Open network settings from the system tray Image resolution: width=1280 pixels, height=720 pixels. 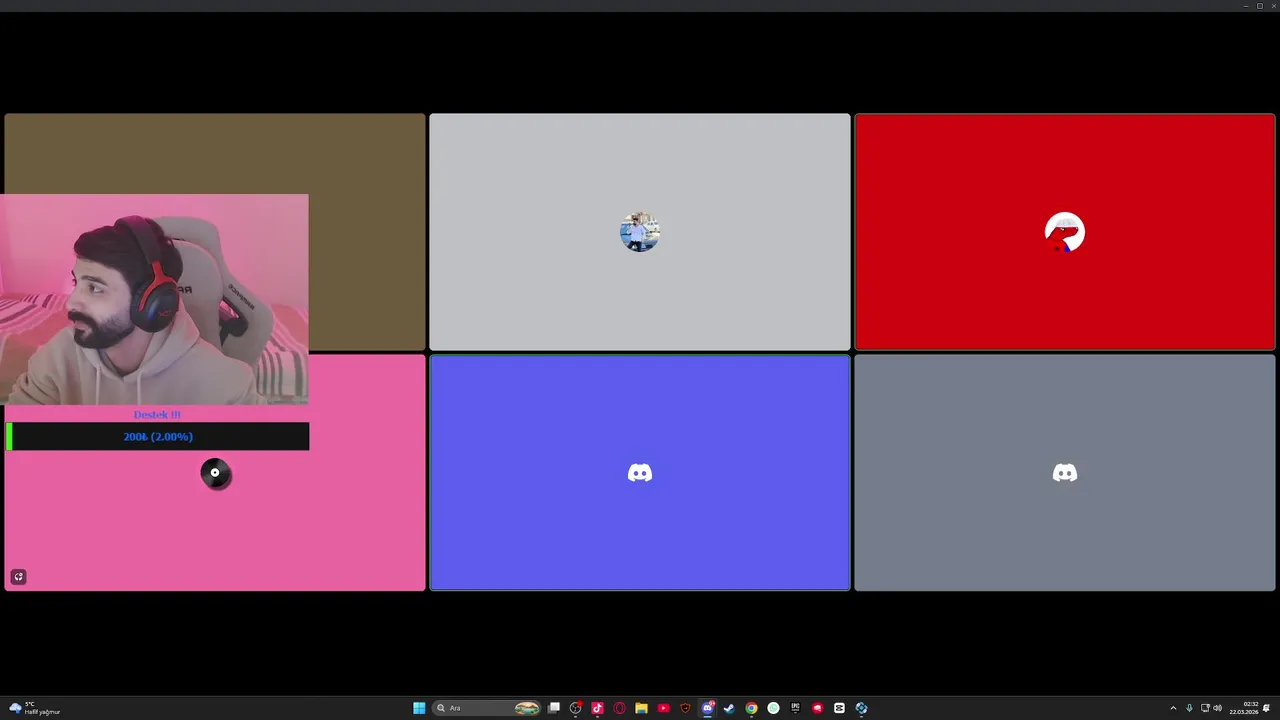coord(1205,708)
